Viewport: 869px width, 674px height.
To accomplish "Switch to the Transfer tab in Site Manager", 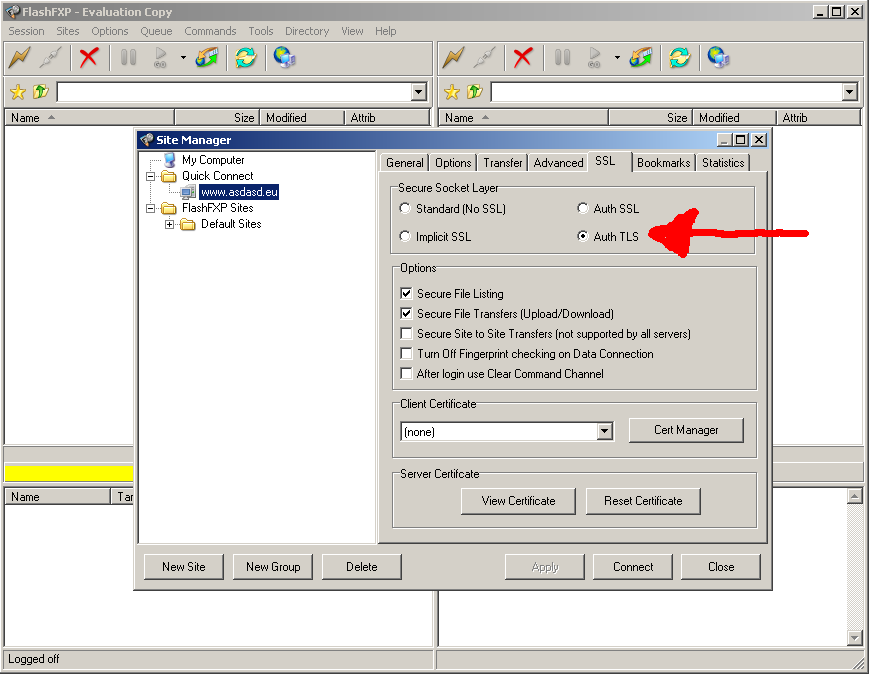I will (x=503, y=163).
